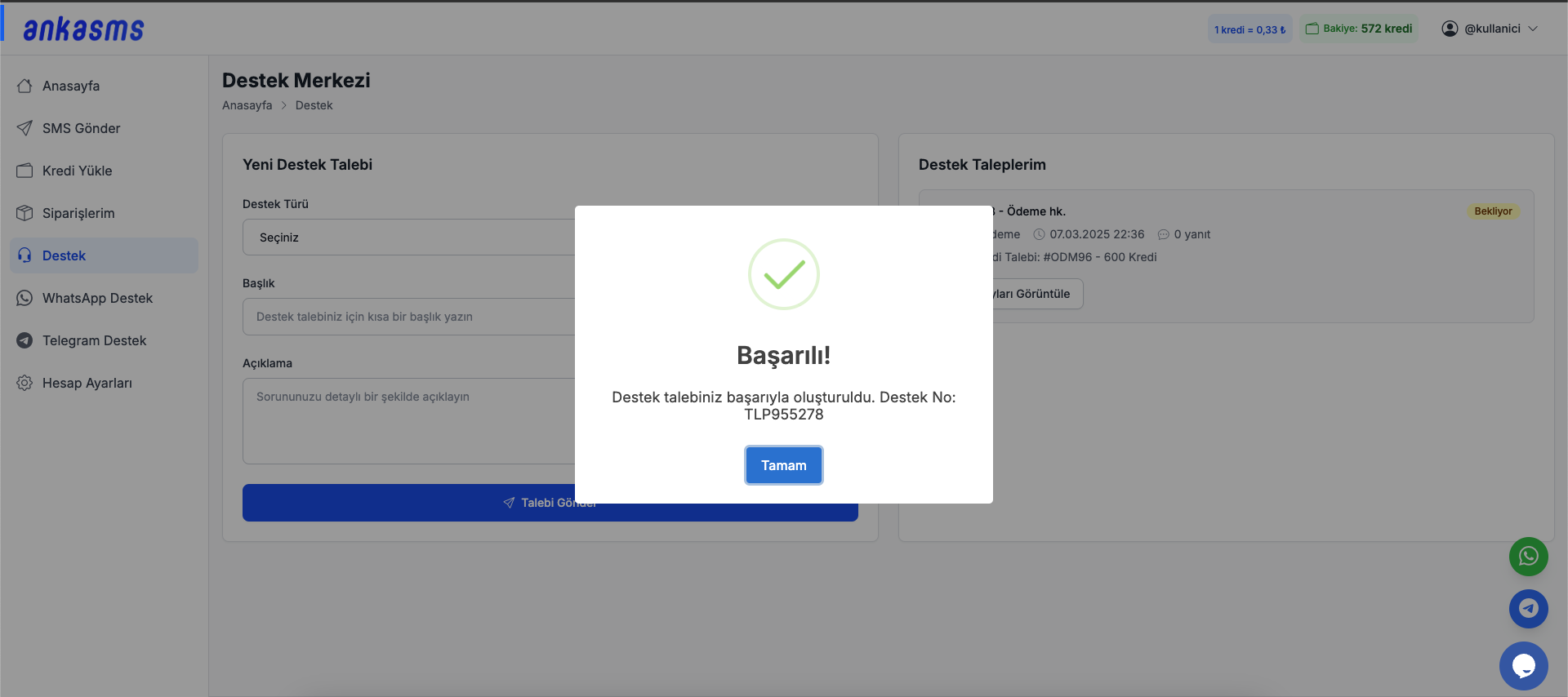Image resolution: width=1568 pixels, height=697 pixels.
Task: Click the Açıklama text area
Action: pyautogui.click(x=408, y=420)
